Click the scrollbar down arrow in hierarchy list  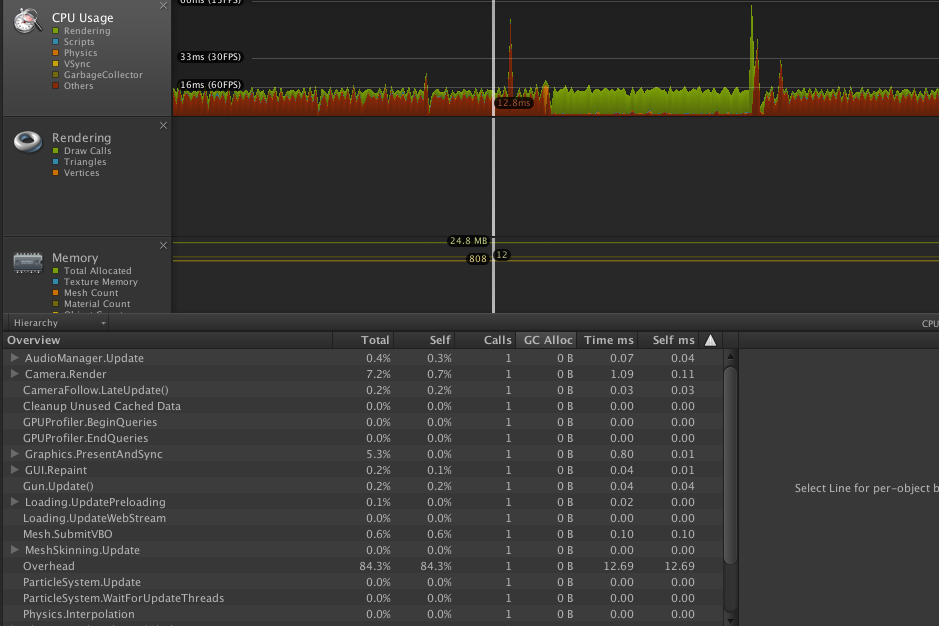click(730, 621)
